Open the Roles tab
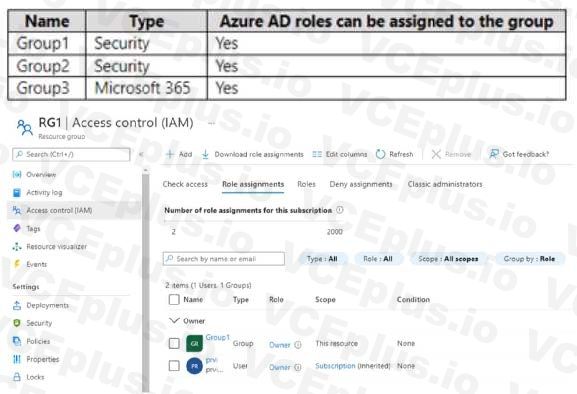 coord(306,184)
